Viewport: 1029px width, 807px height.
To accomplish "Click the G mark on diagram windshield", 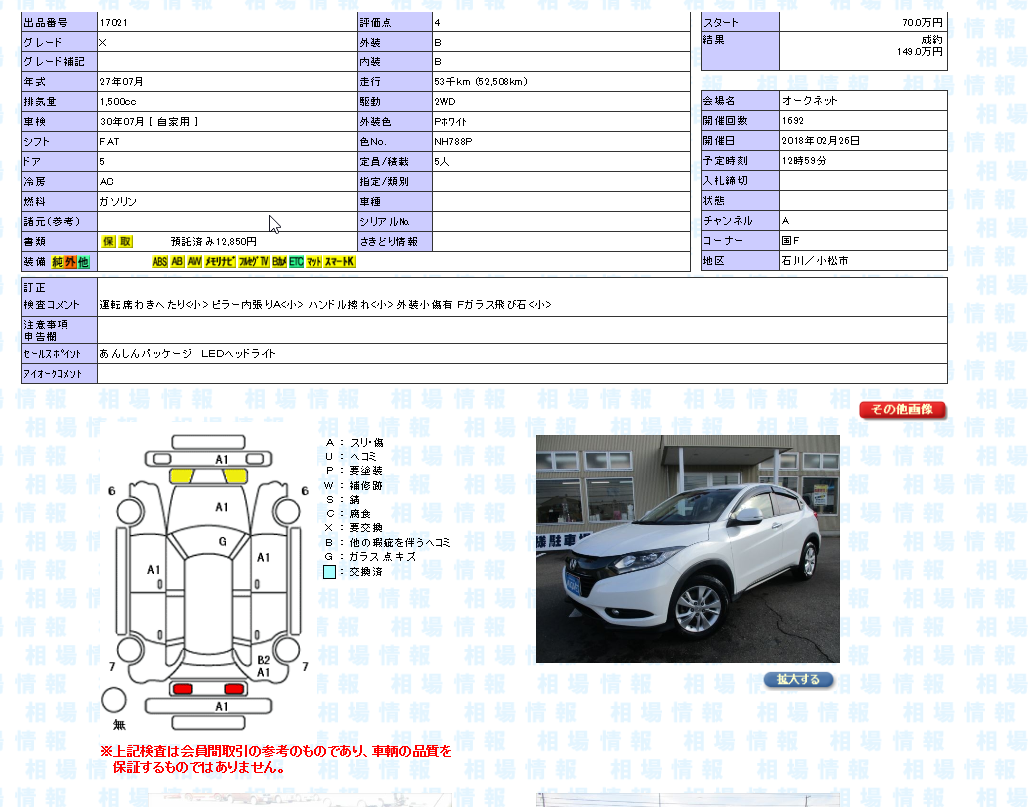I will point(222,541).
